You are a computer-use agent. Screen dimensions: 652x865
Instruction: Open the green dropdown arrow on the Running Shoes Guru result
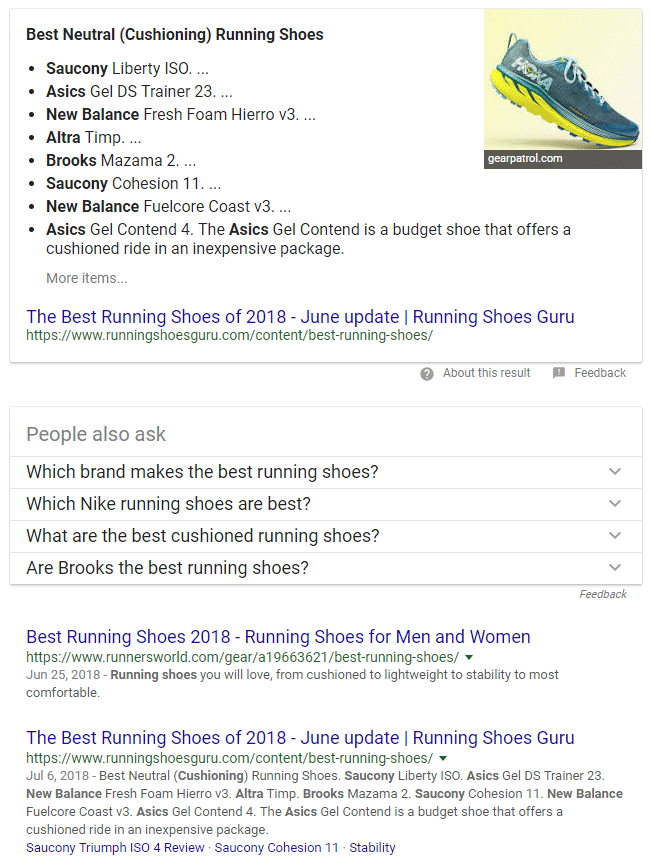[x=443, y=758]
